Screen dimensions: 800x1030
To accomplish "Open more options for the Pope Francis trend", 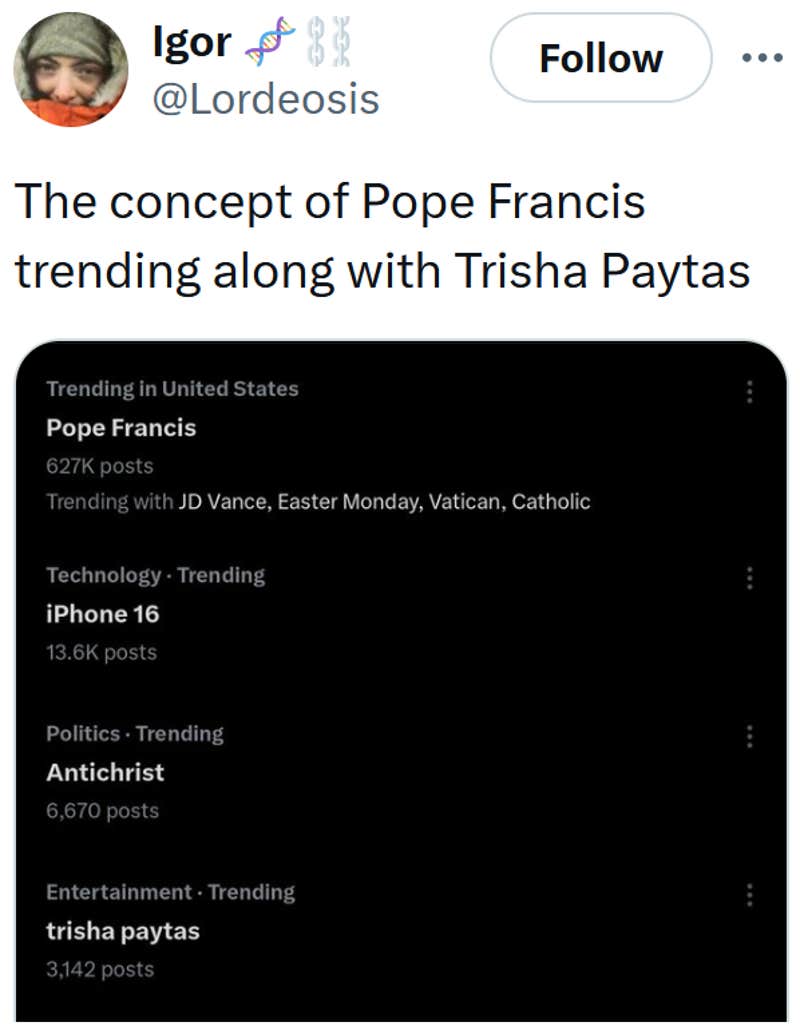I will 750,392.
